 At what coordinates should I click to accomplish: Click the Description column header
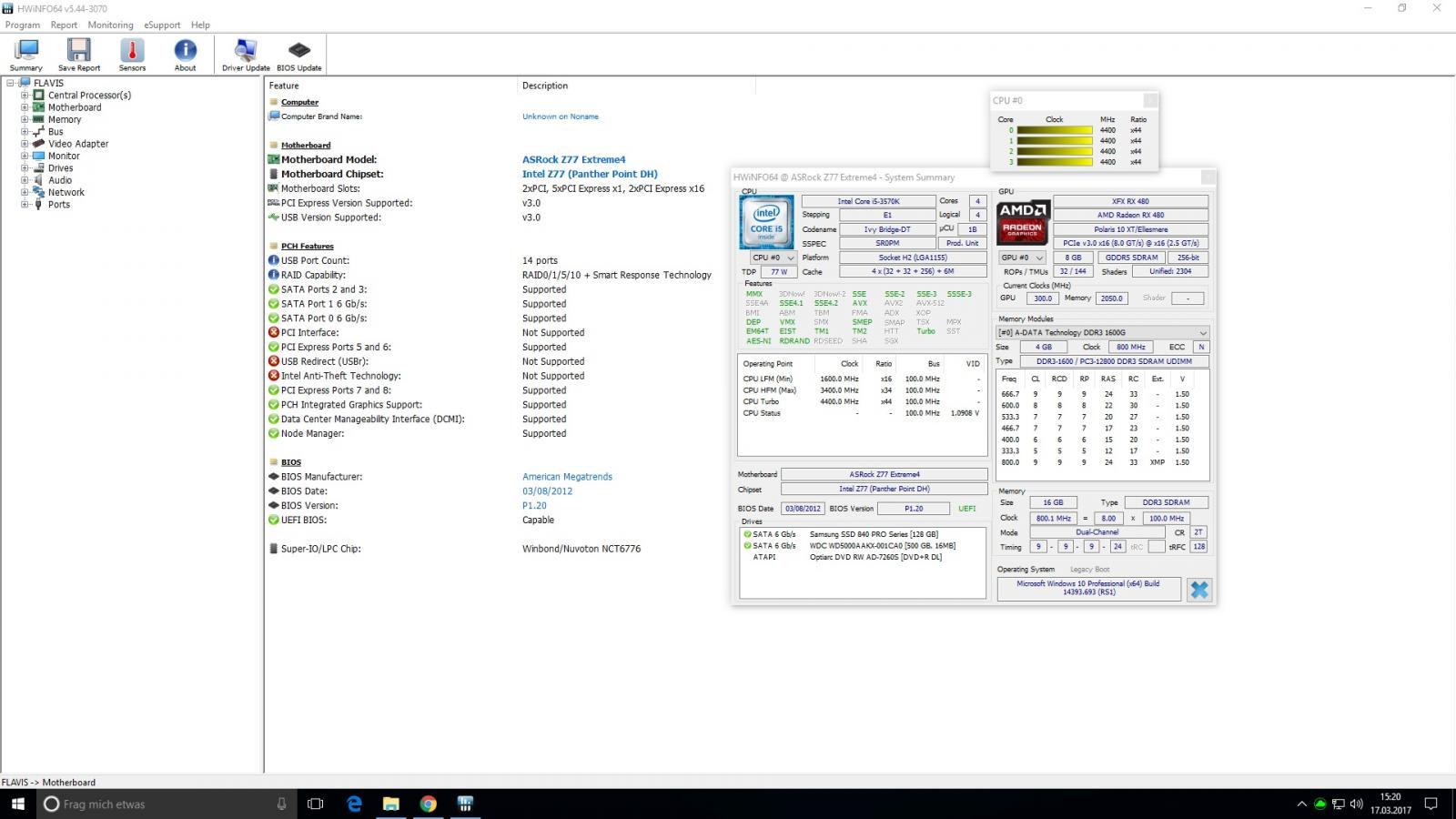pos(545,86)
